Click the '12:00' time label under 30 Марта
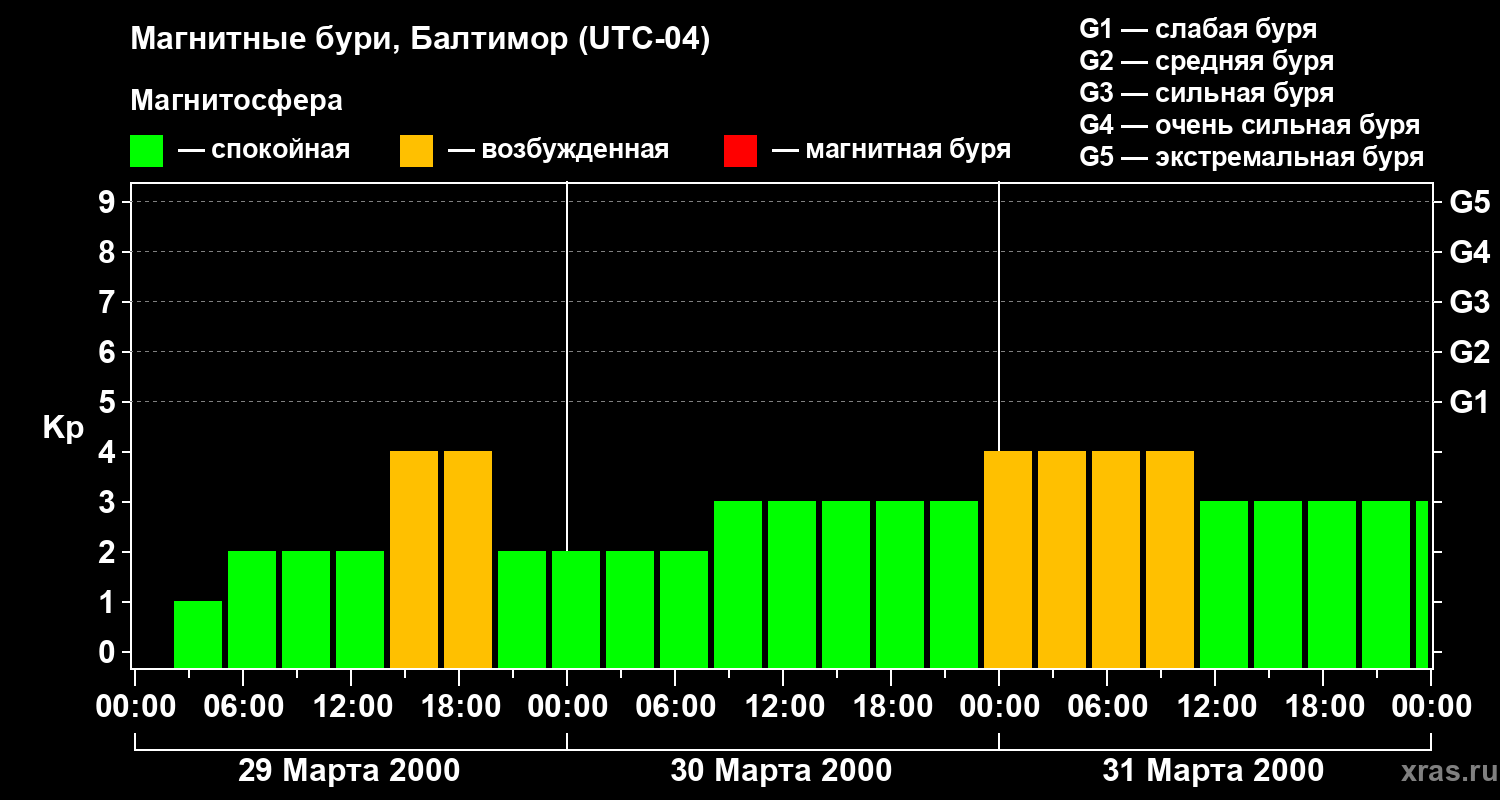 [x=783, y=707]
